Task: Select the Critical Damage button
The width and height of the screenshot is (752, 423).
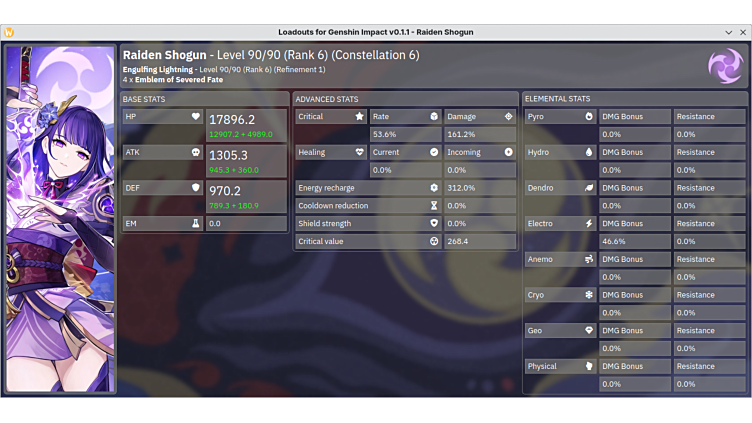Action: (x=480, y=117)
